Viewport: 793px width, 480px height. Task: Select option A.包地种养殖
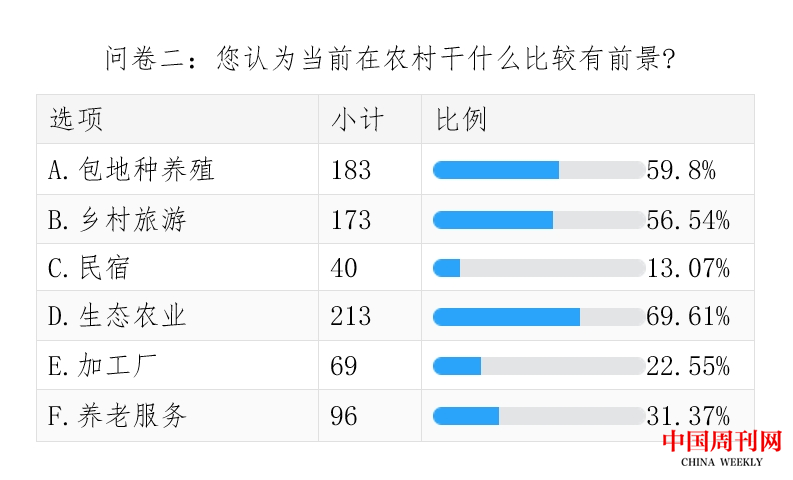coord(131,170)
